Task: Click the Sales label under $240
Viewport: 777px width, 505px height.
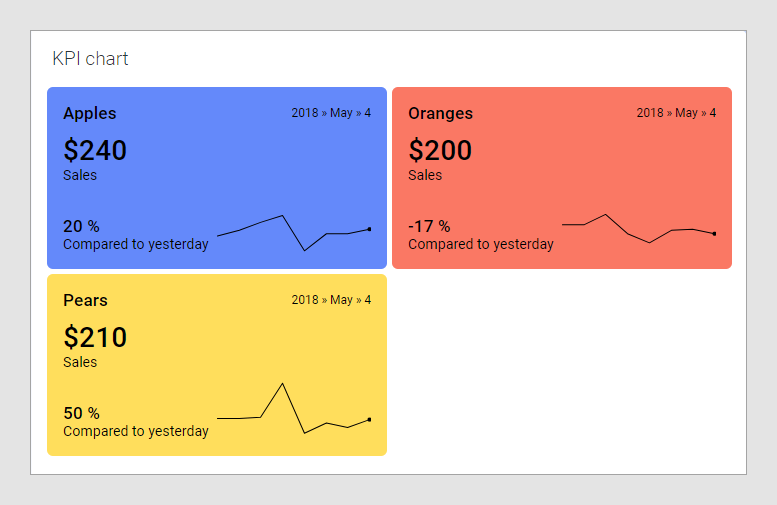Action: pyautogui.click(x=80, y=176)
